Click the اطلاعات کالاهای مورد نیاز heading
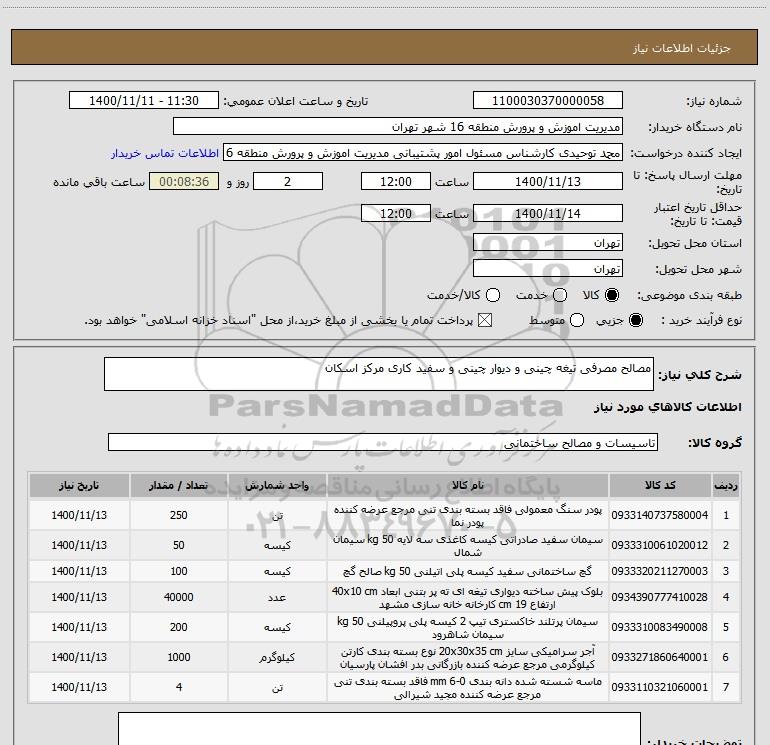This screenshot has width=770, height=745. point(668,407)
